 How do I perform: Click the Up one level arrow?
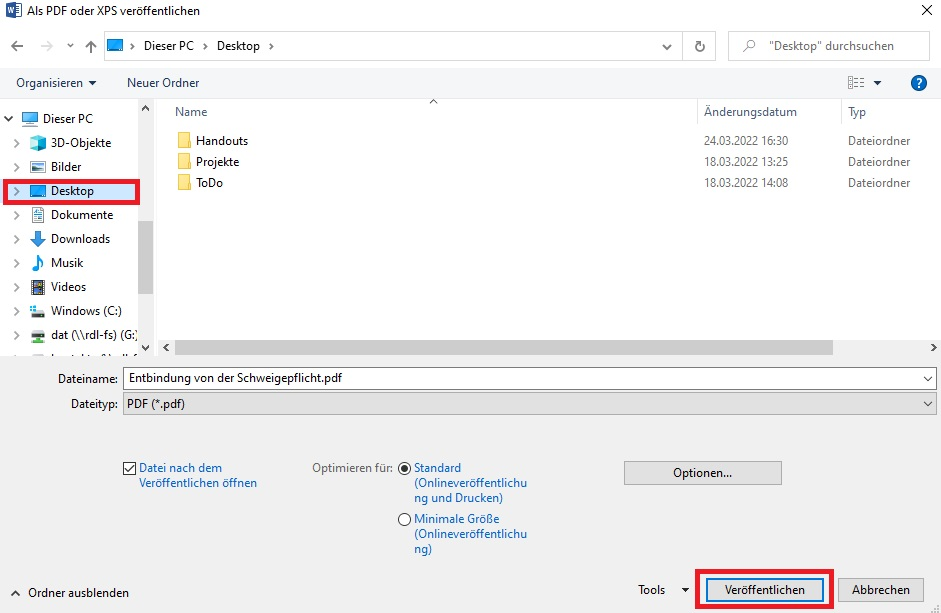pyautogui.click(x=91, y=46)
